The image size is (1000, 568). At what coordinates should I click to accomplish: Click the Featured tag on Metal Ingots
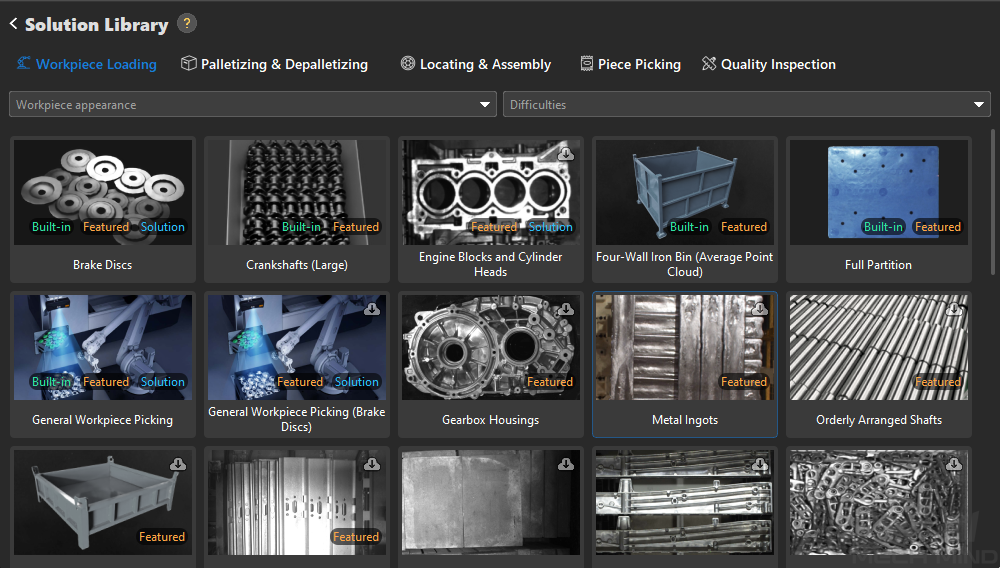[x=744, y=382]
